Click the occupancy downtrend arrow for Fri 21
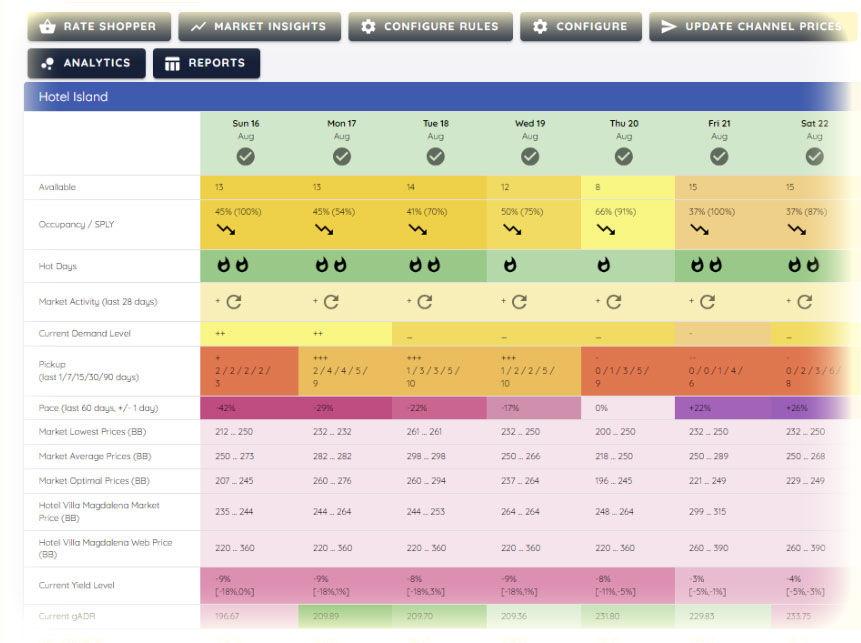Viewport: 861px width, 643px height. (x=700, y=230)
